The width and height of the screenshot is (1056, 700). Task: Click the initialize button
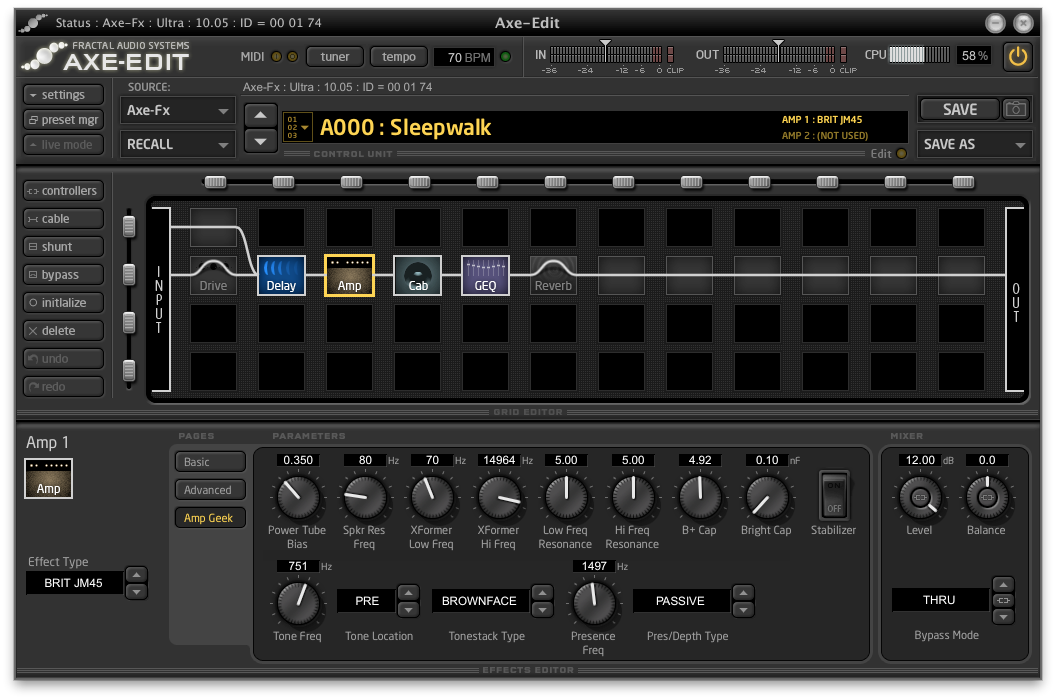pyautogui.click(x=63, y=303)
